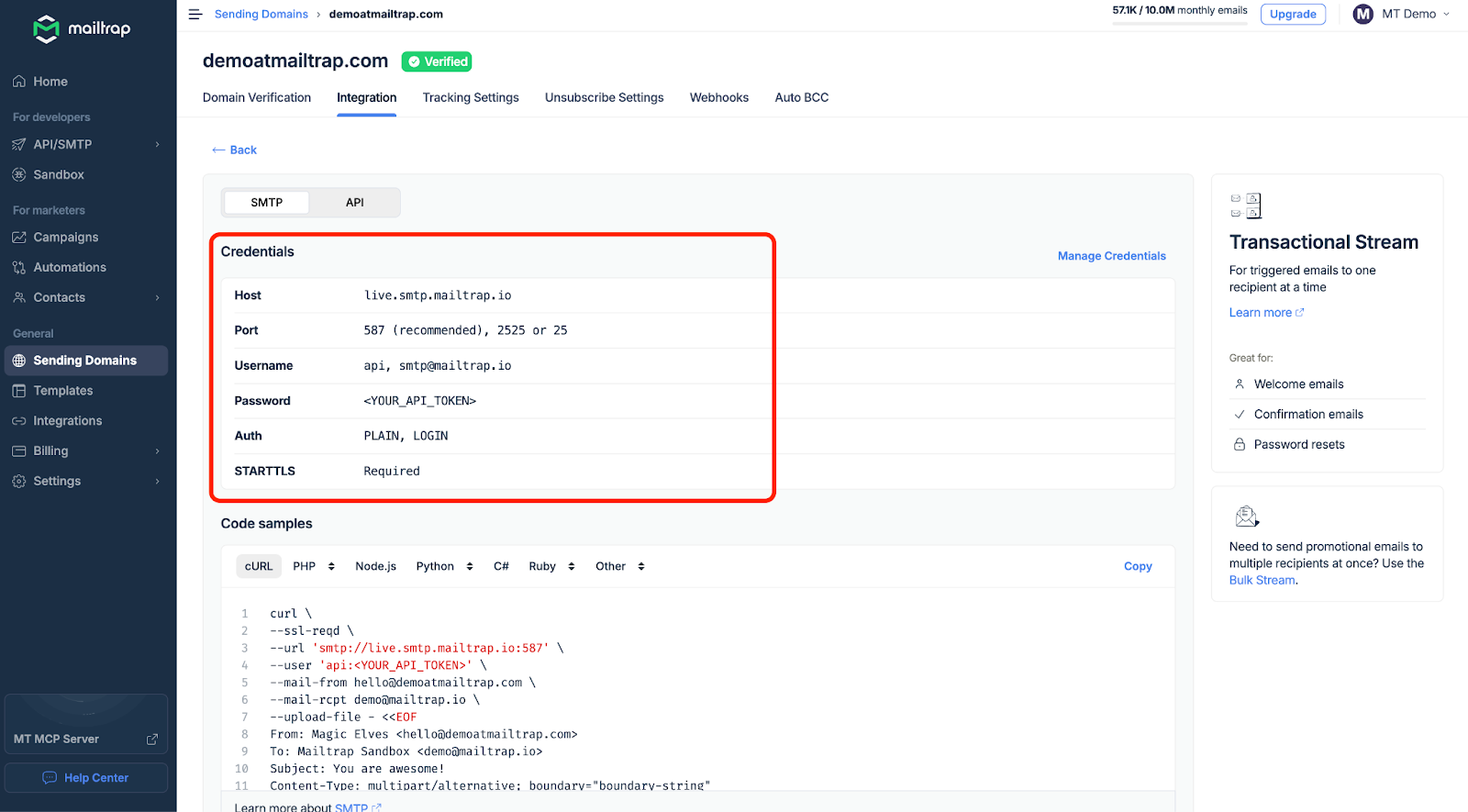Screen dimensions: 1468x812
Task: Click the Contacts people icon
Action: click(19, 297)
